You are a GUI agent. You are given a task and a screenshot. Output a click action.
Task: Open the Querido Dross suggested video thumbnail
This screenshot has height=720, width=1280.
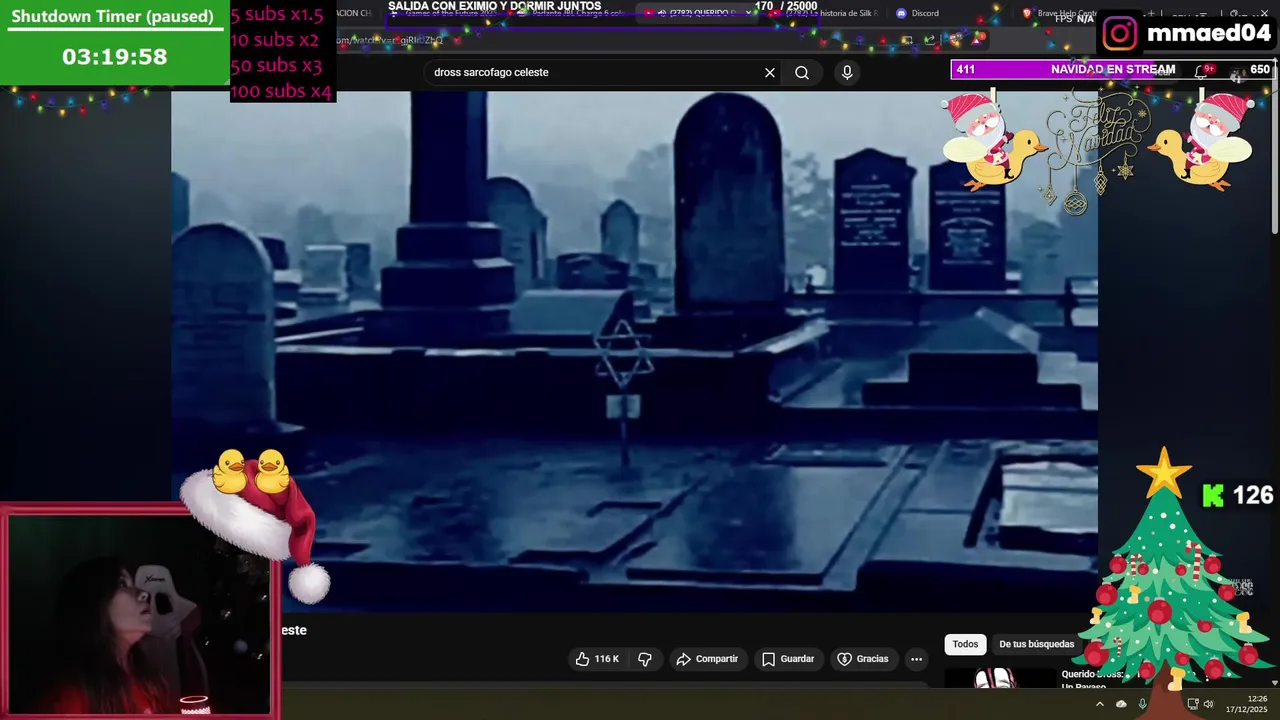(1000, 678)
